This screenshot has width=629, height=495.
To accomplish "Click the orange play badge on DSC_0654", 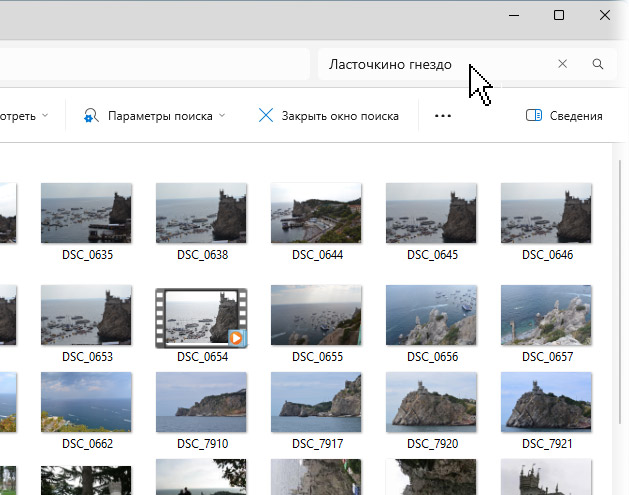I will coord(236,338).
